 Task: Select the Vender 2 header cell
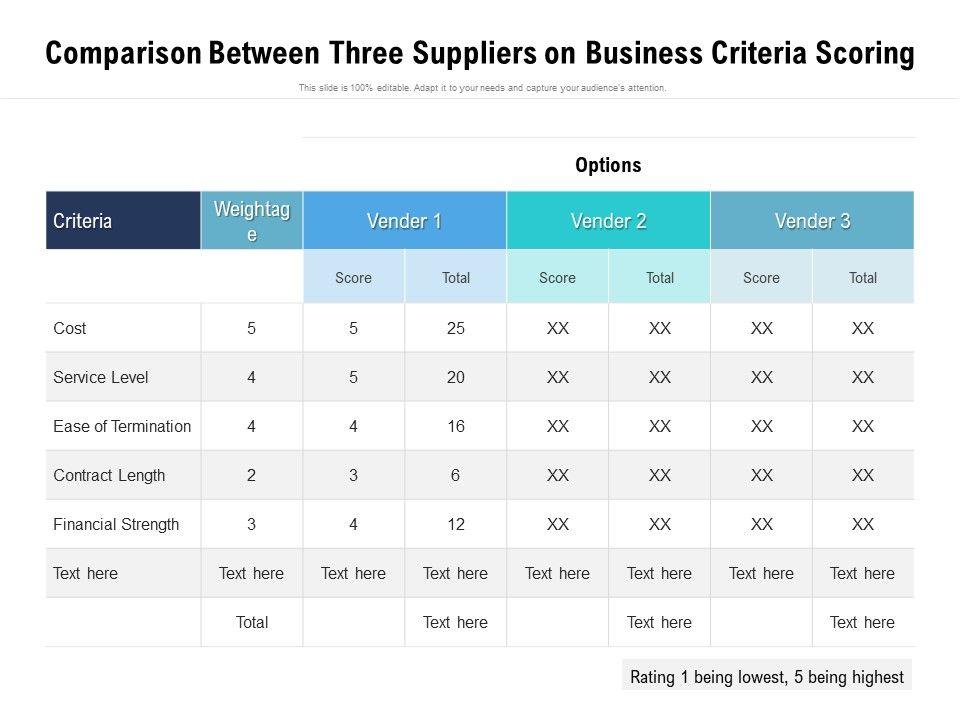609,221
